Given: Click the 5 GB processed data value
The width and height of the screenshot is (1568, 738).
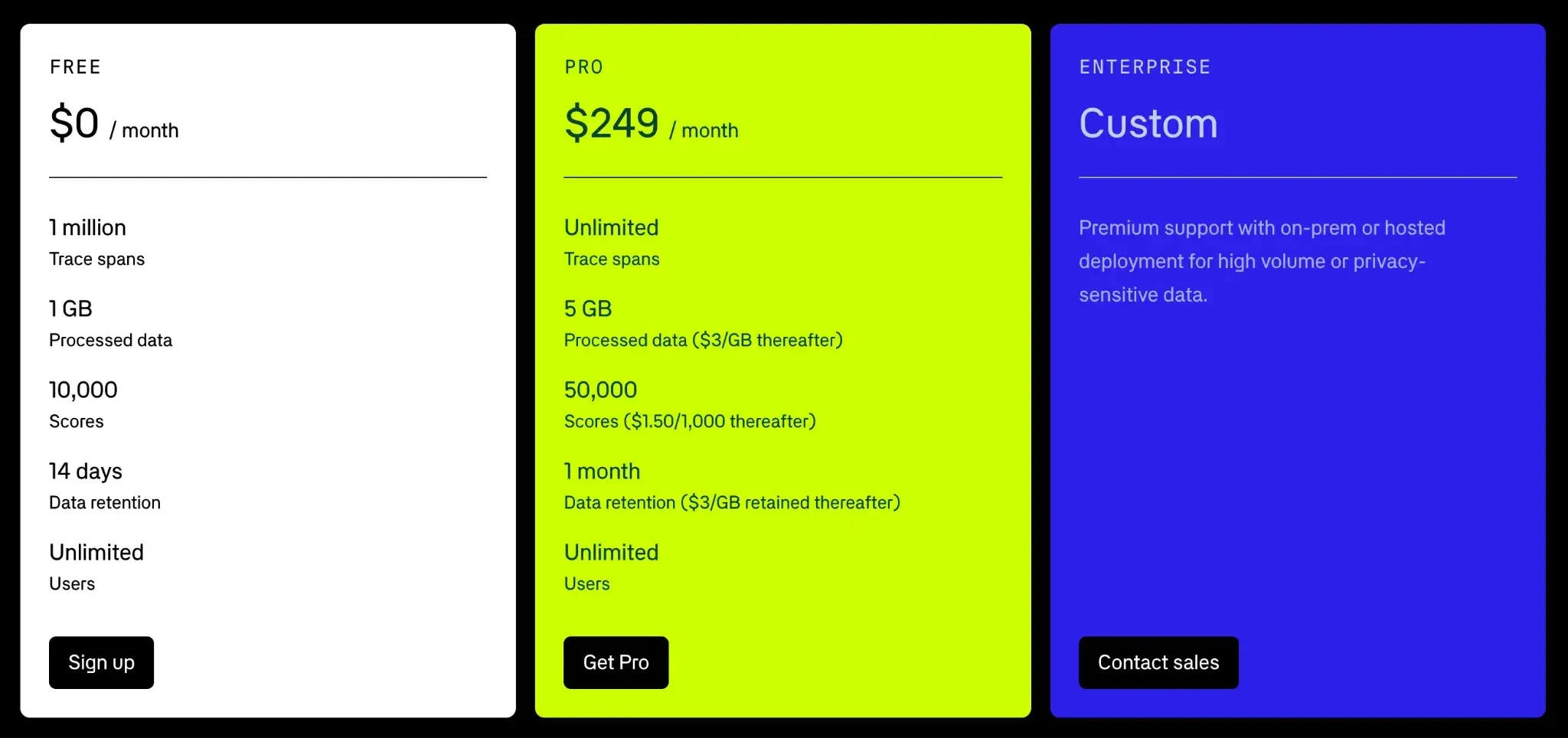Looking at the screenshot, I should [x=588, y=309].
